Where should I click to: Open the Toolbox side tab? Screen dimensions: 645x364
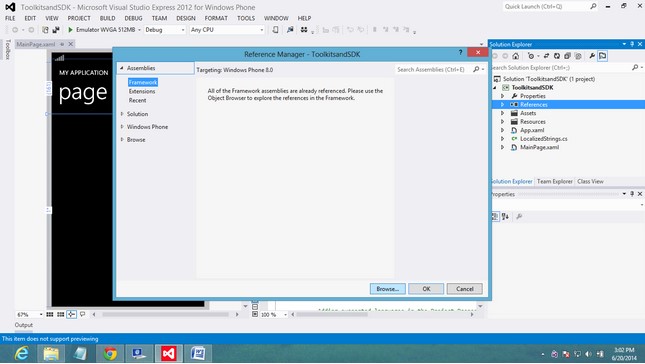pos(7,49)
